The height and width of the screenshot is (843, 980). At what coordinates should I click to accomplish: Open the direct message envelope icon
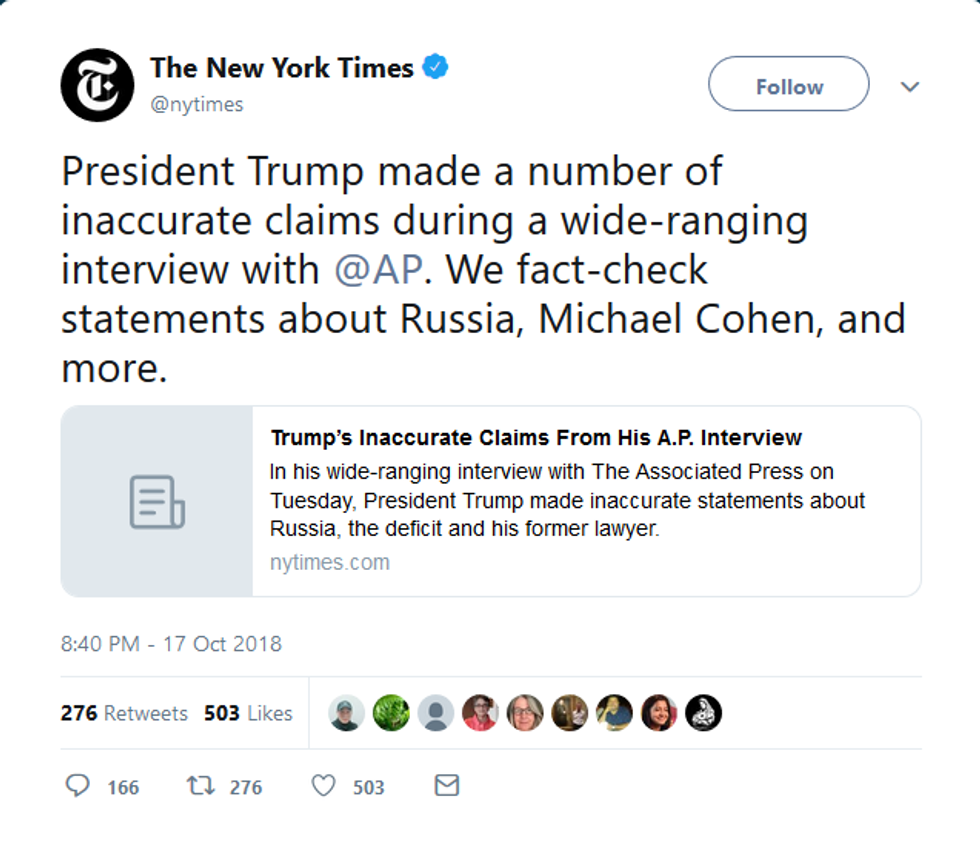pos(446,787)
